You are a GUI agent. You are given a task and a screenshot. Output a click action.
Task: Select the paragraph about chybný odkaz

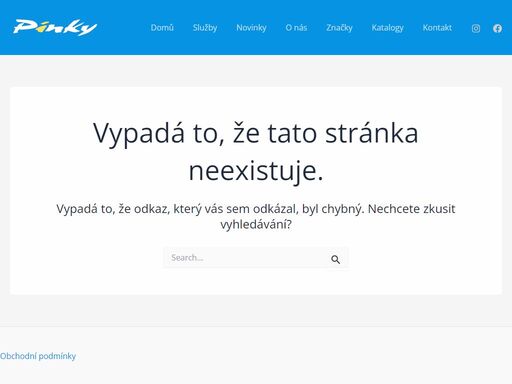tap(256, 217)
